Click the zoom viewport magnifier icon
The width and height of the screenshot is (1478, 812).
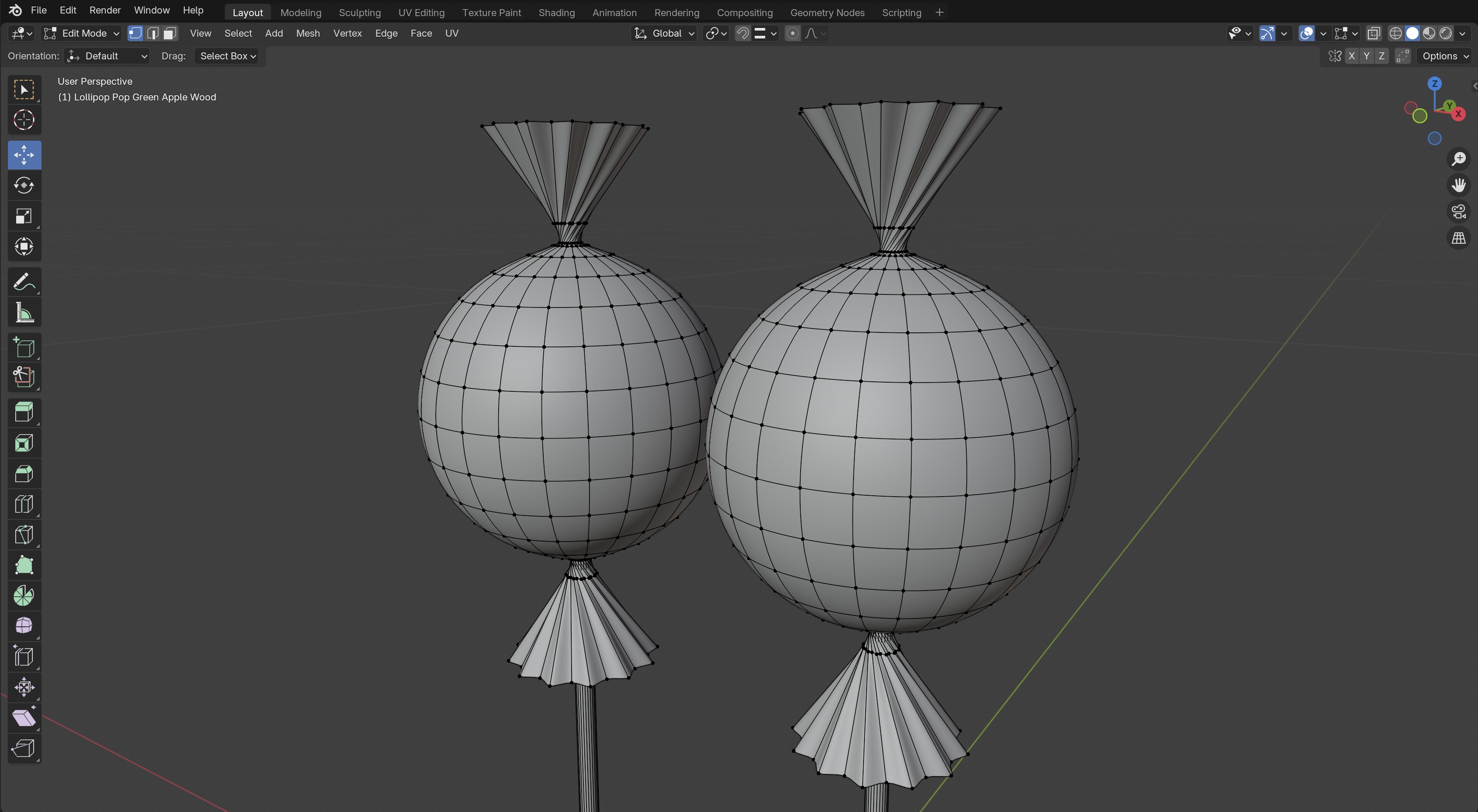(1458, 159)
